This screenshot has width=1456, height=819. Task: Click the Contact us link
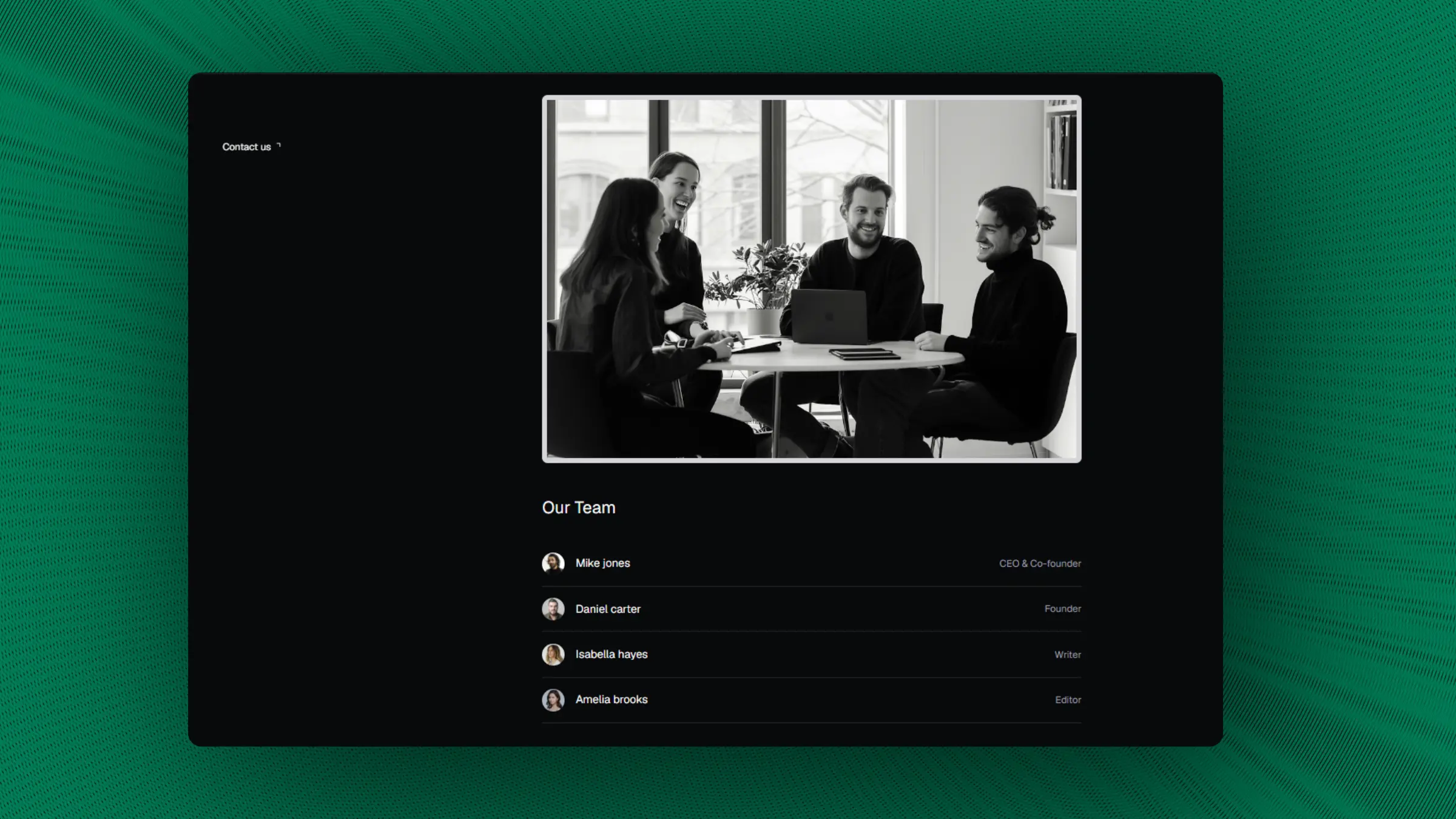pos(246,147)
